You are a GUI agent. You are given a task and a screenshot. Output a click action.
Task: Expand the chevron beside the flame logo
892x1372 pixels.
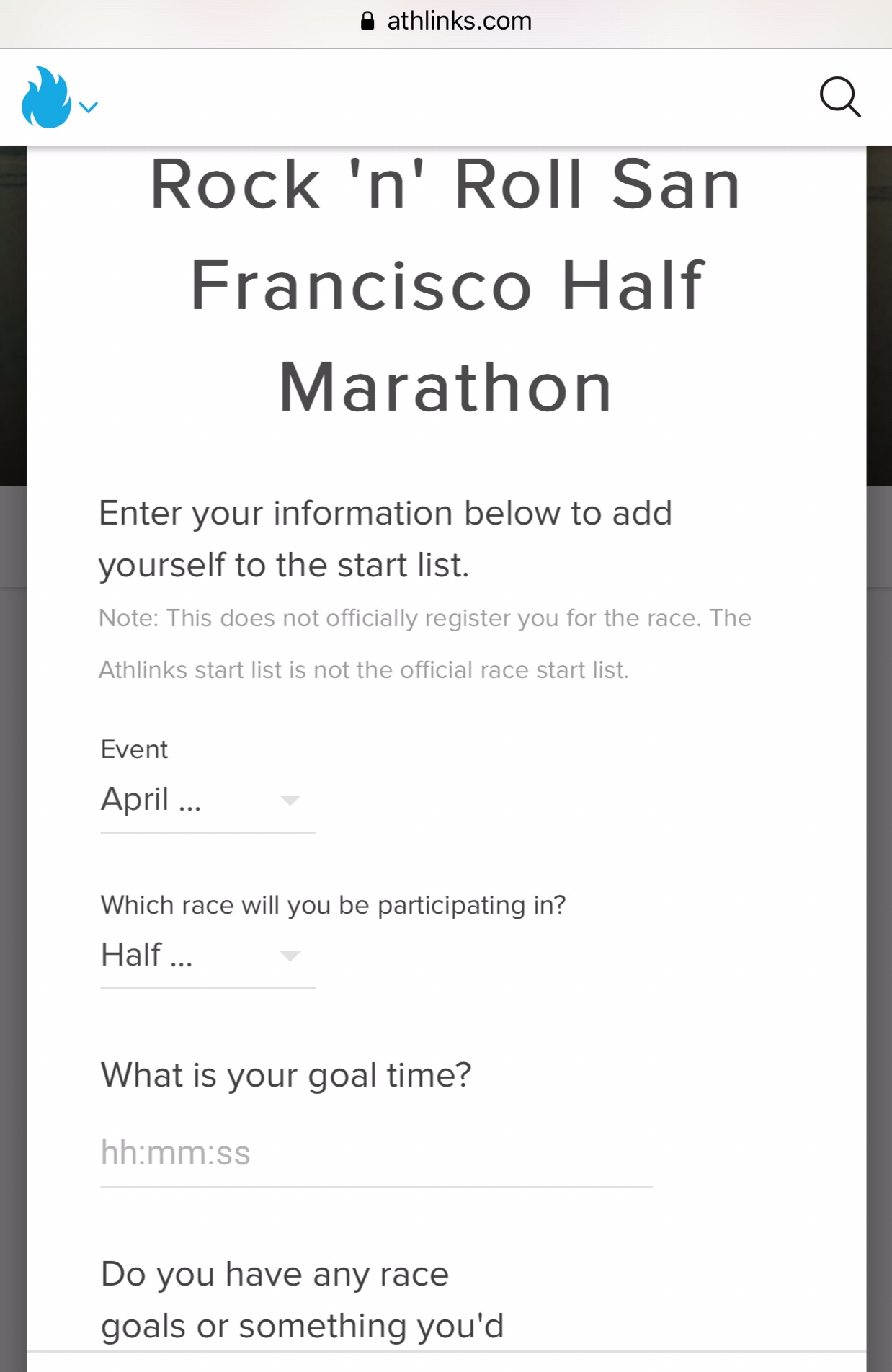tap(88, 107)
